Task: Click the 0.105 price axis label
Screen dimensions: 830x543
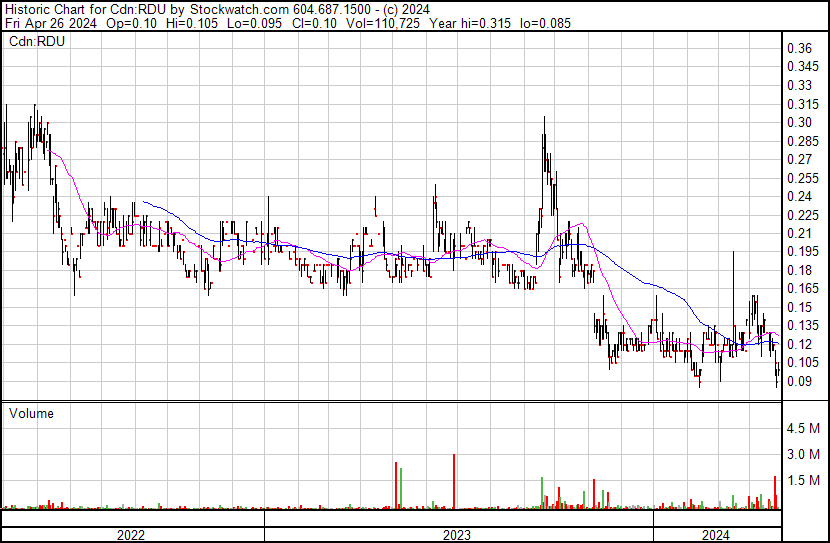Action: point(803,363)
